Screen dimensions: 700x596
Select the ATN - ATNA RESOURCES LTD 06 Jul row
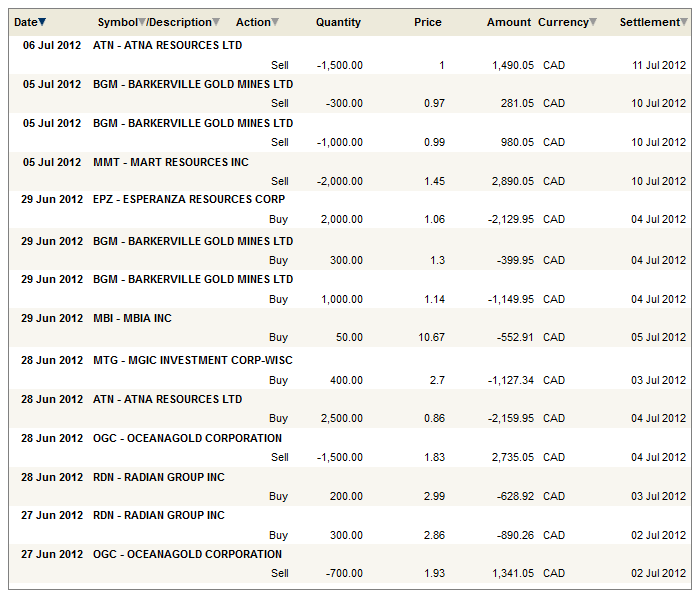click(167, 45)
